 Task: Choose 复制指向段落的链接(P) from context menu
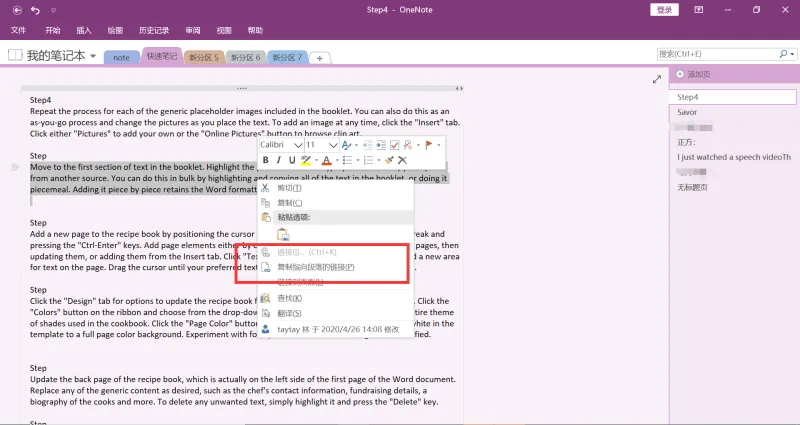pyautogui.click(x=335, y=267)
